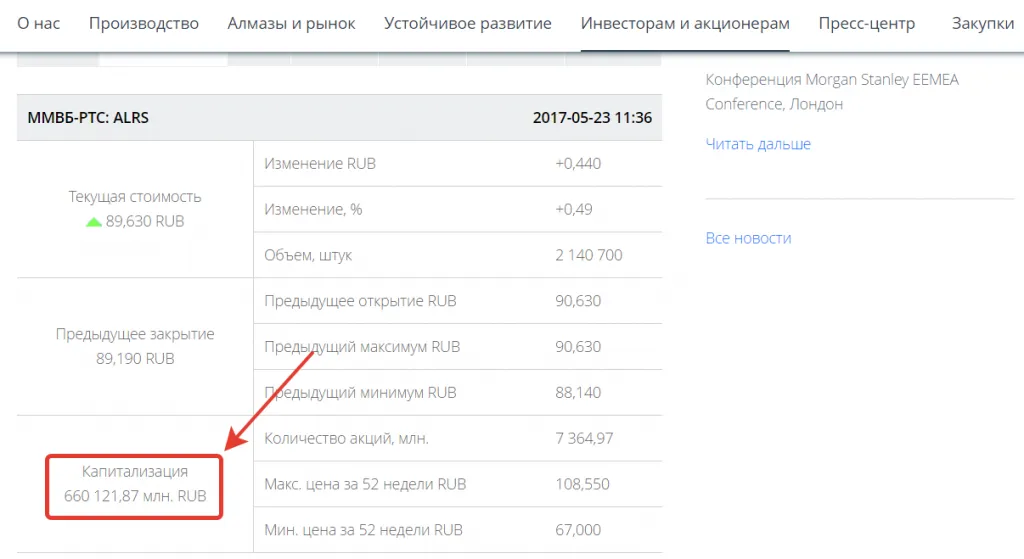This screenshot has width=1024, height=559.
Task: Click the green up-arrow price indicator
Action: (x=93, y=222)
